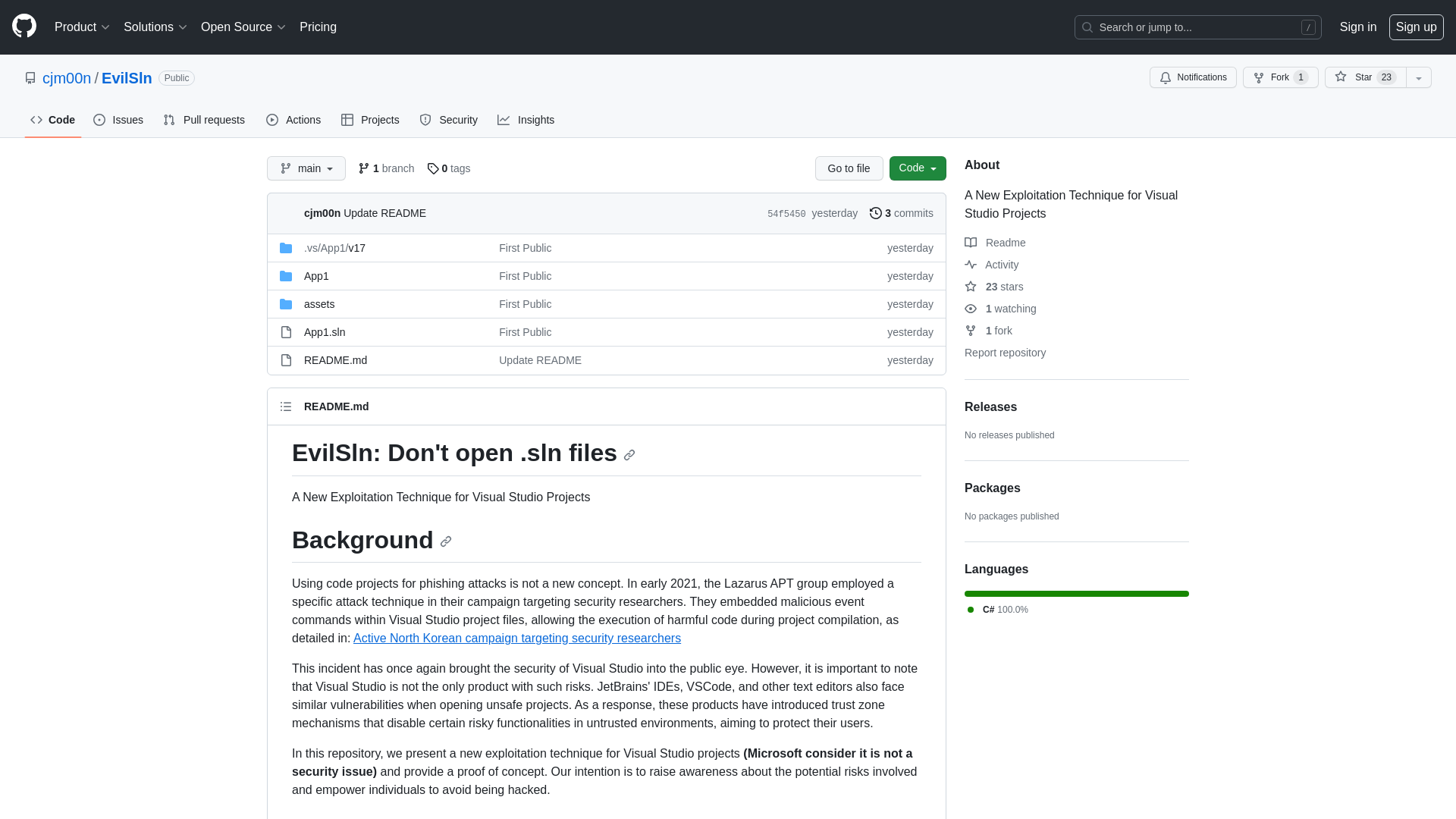This screenshot has width=1456, height=819.
Task: Expand the Product menu
Action: coord(82,27)
